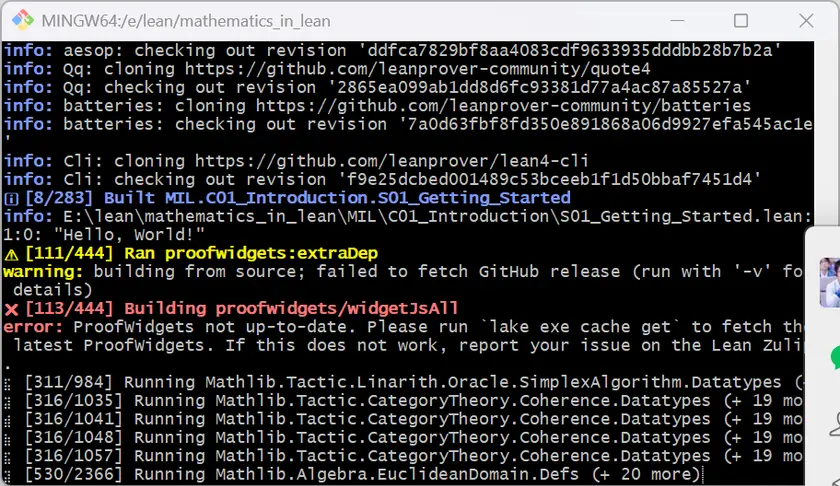This screenshot has height=486, width=840.
Task: Minimize the MINGW64 terminal window
Action: 685,21
